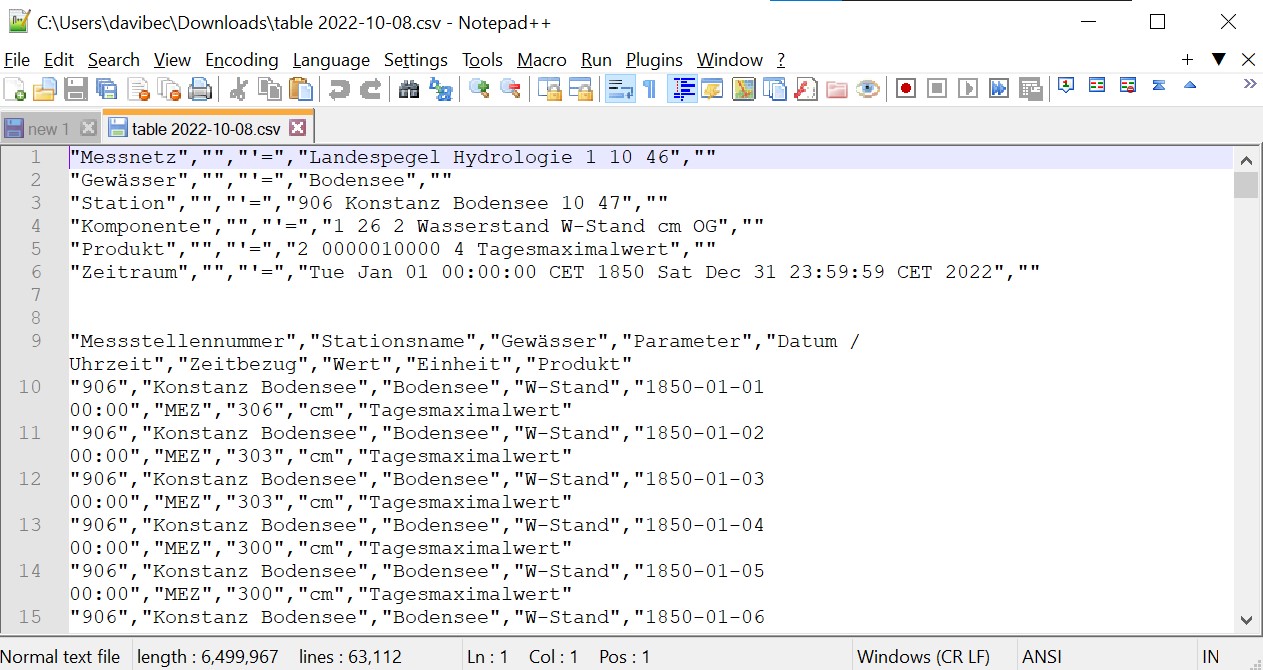Toggle the Show indent guide button

[x=683, y=90]
